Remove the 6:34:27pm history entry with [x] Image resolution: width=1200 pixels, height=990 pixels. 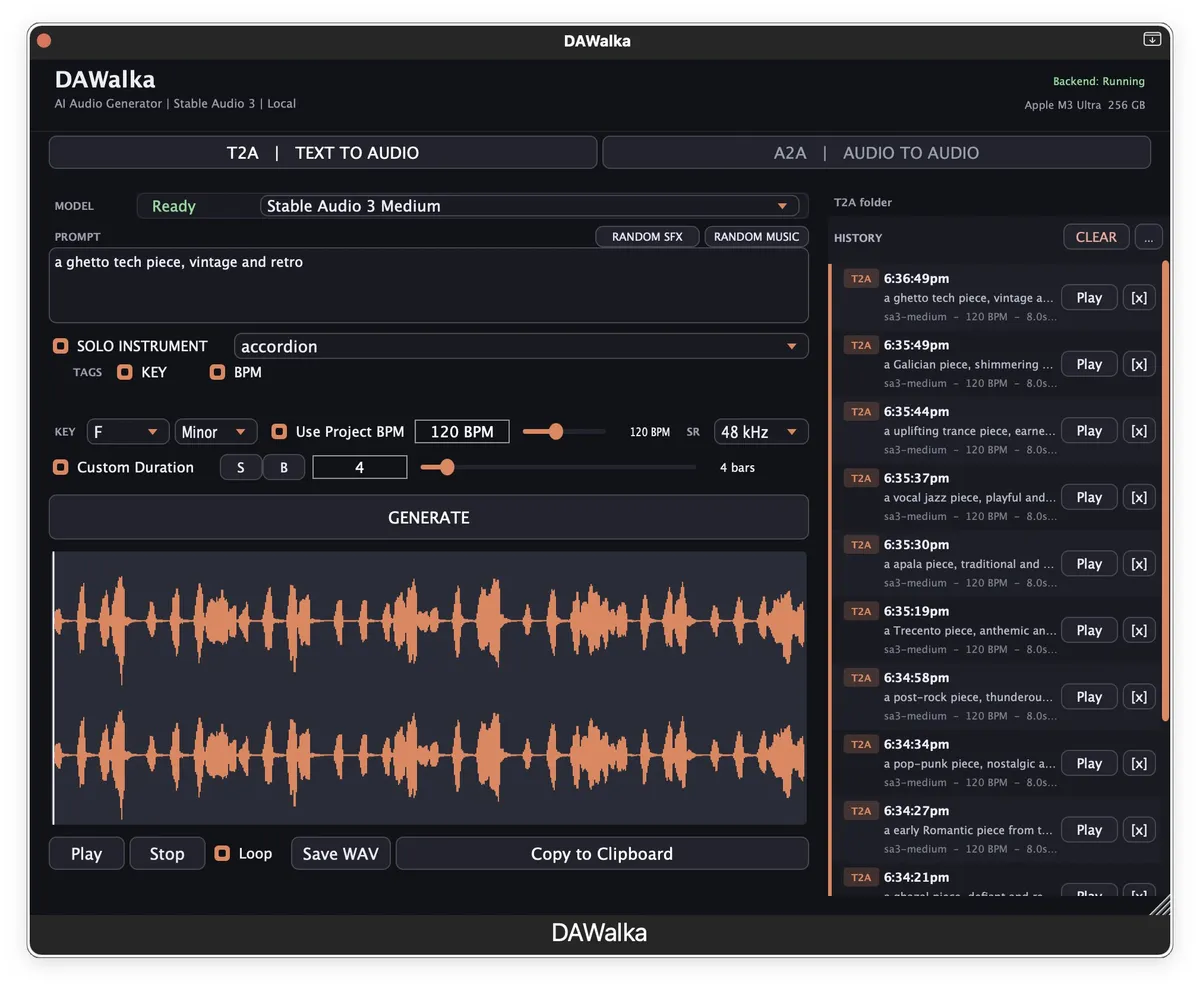pyautogui.click(x=1139, y=830)
